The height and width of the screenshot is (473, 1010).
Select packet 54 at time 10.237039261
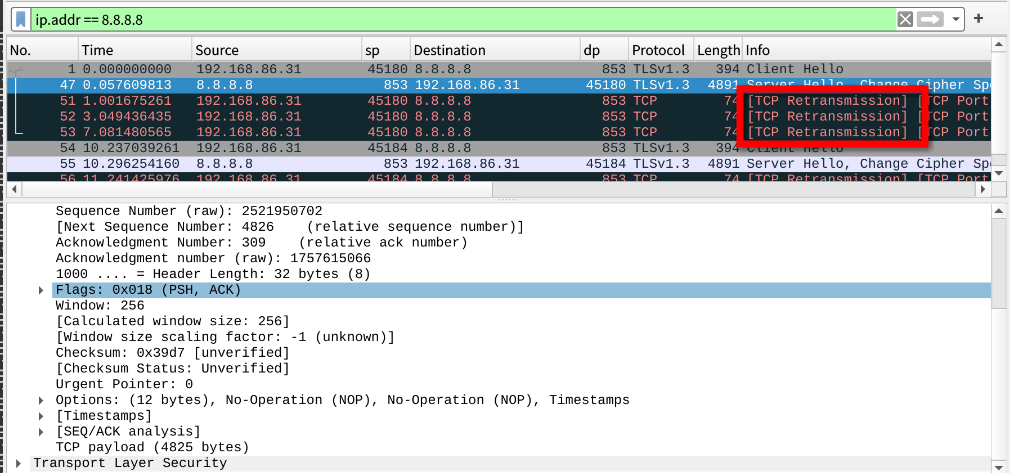(x=499, y=148)
